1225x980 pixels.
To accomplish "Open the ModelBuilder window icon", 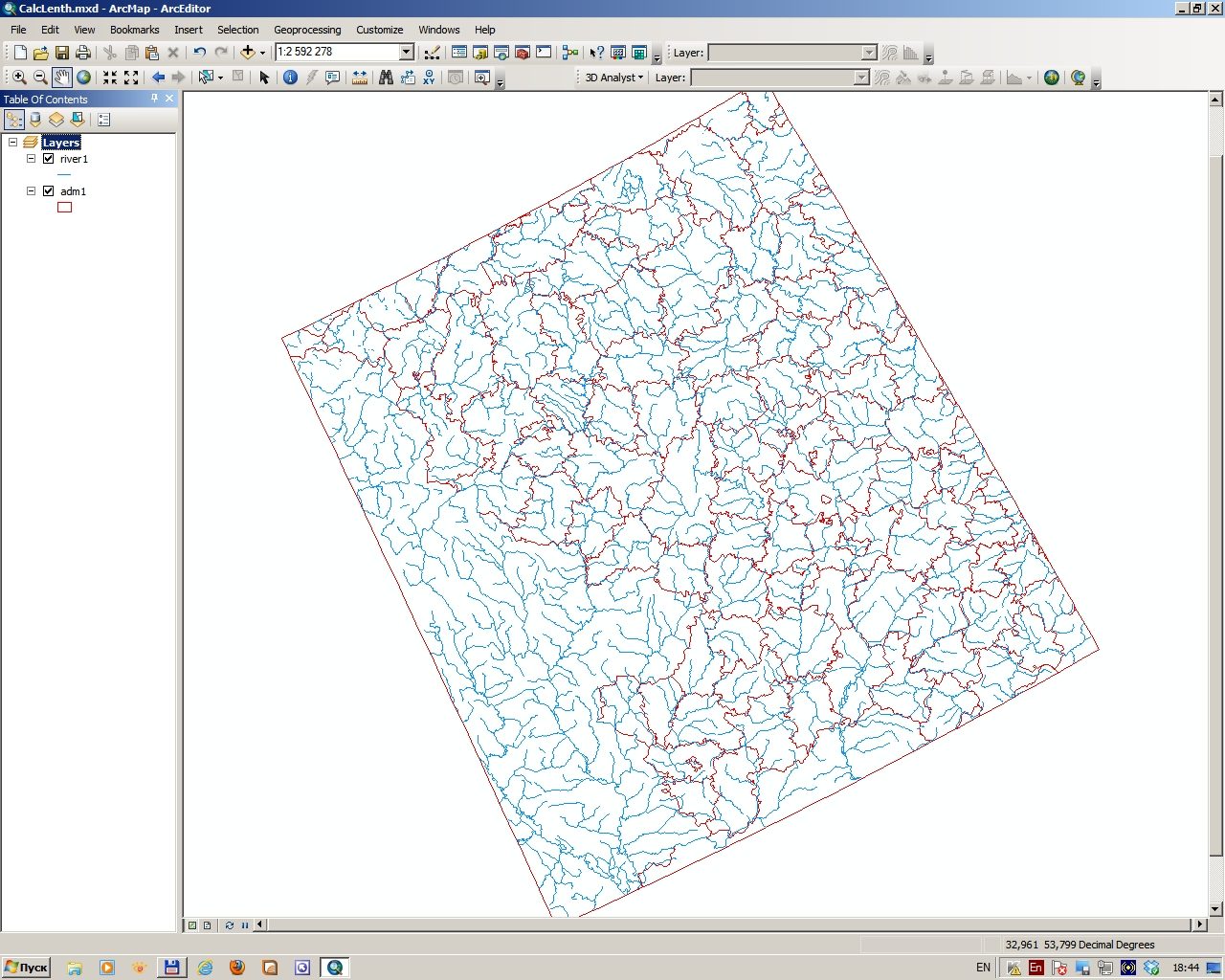I will point(570,53).
